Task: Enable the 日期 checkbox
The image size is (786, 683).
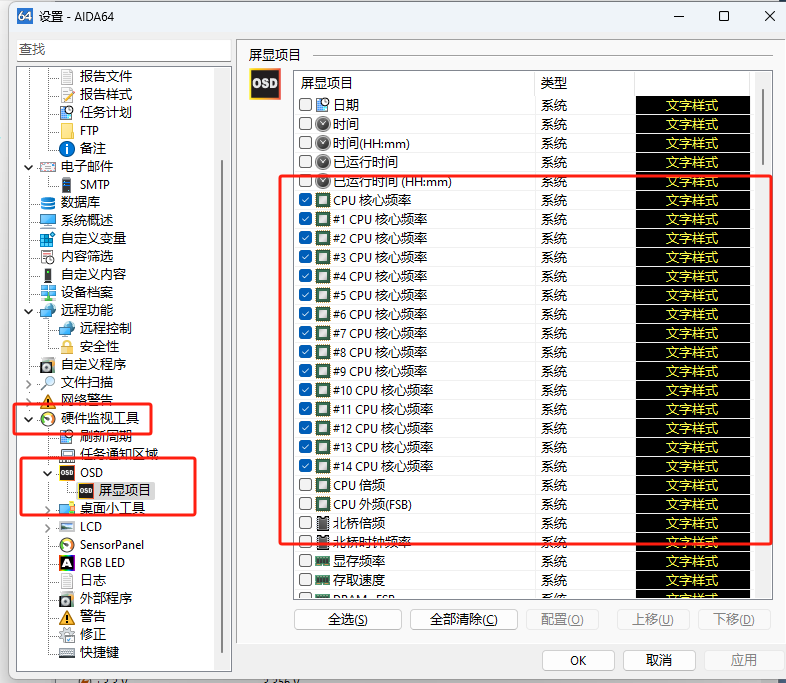Action: tap(305, 104)
